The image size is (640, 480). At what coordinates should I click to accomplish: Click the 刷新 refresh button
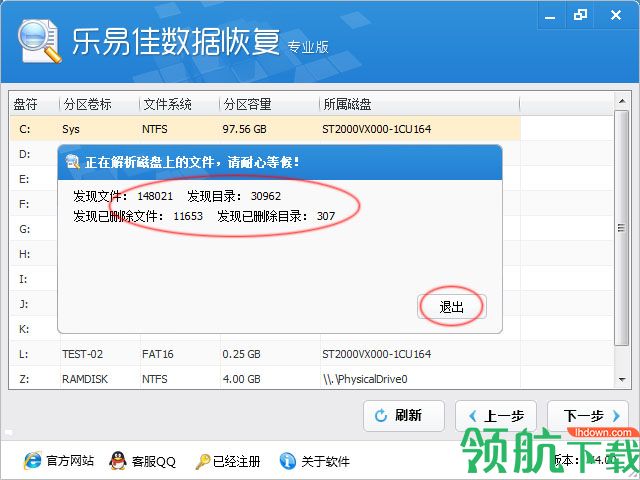(404, 416)
